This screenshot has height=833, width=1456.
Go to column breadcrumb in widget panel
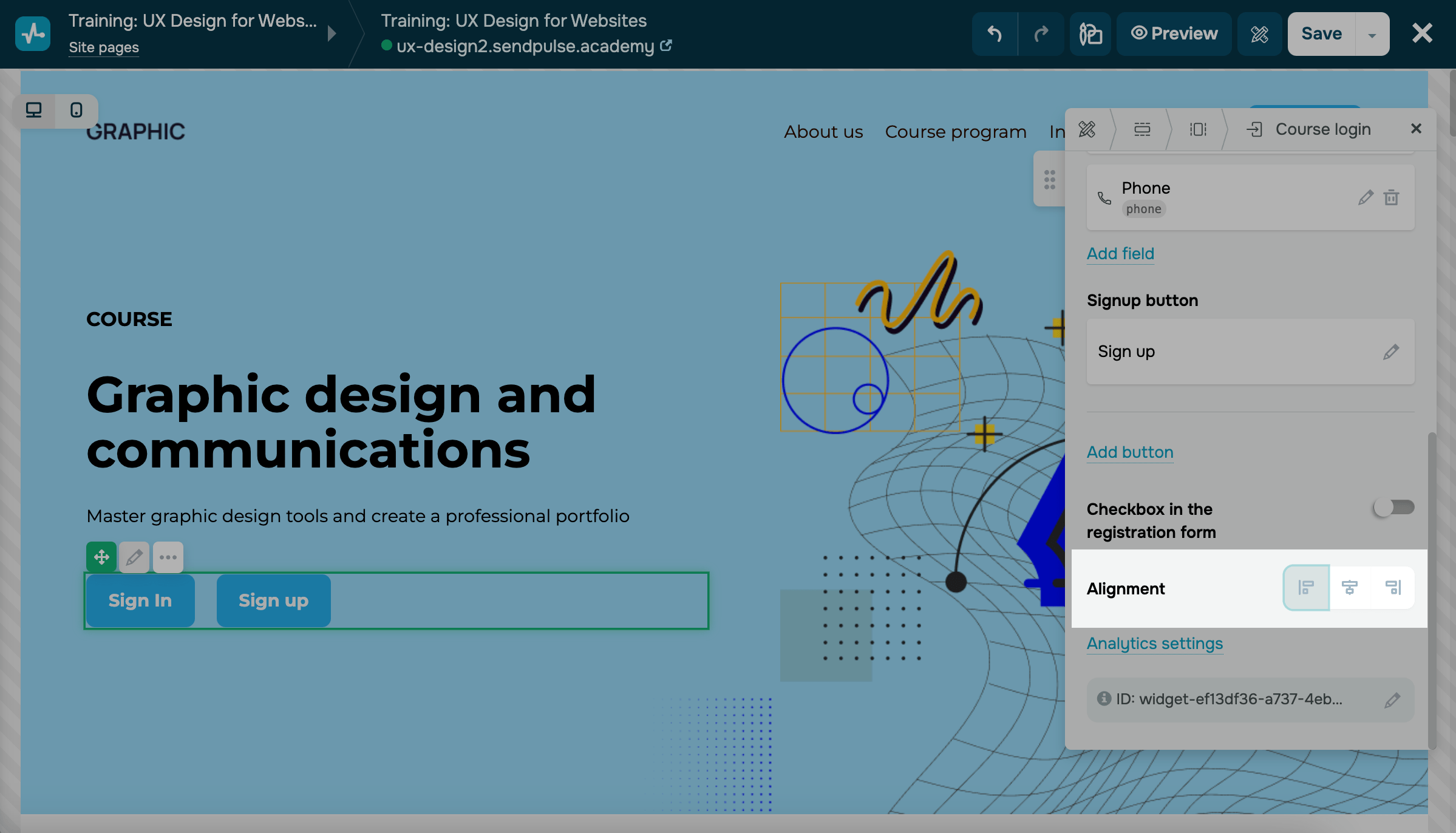[1198, 129]
